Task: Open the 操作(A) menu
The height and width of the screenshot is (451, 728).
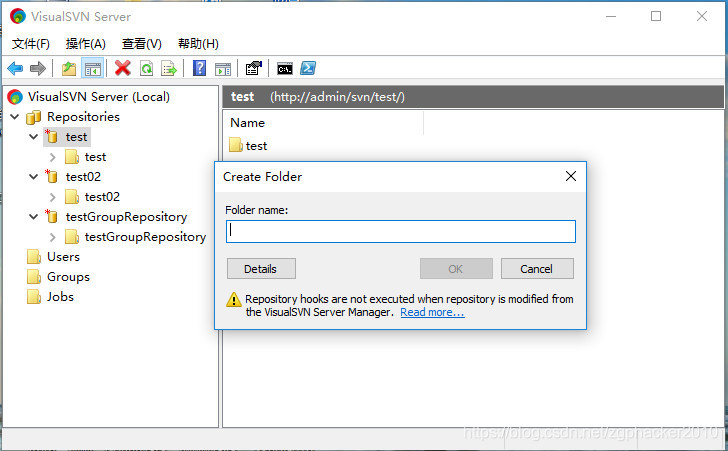Action: (x=85, y=44)
